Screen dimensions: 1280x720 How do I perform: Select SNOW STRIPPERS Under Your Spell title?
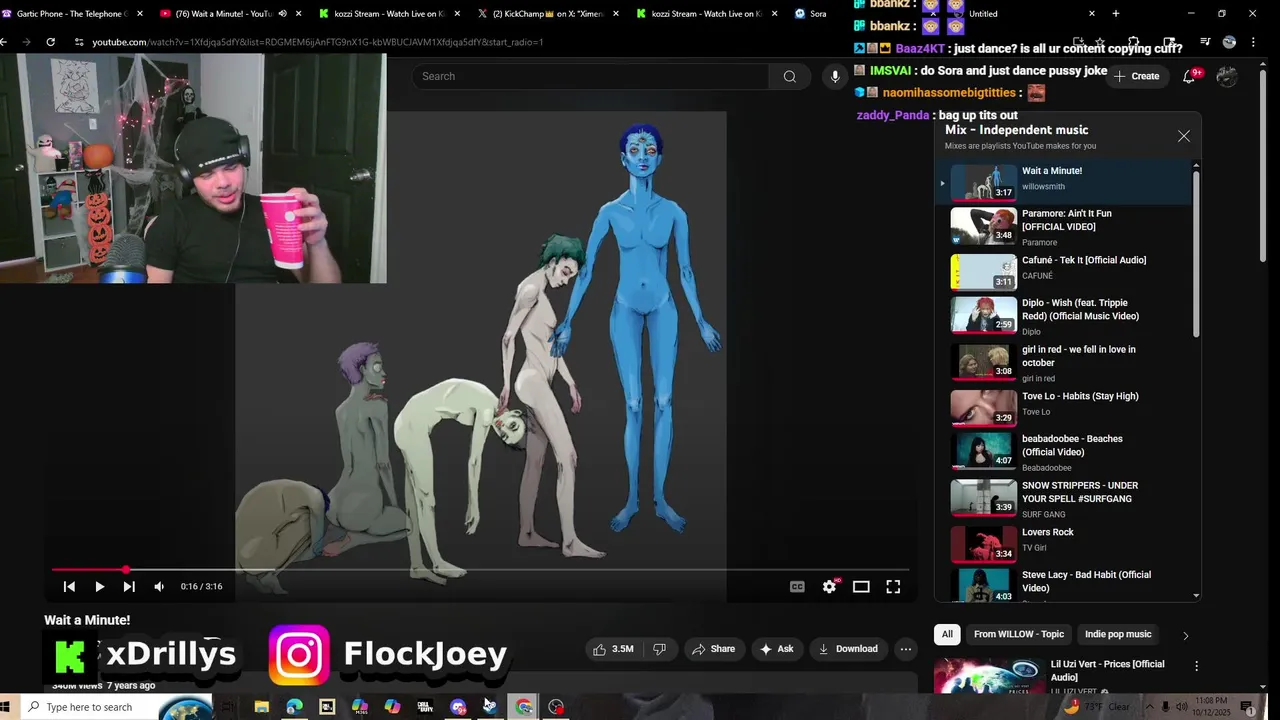coord(1080,492)
